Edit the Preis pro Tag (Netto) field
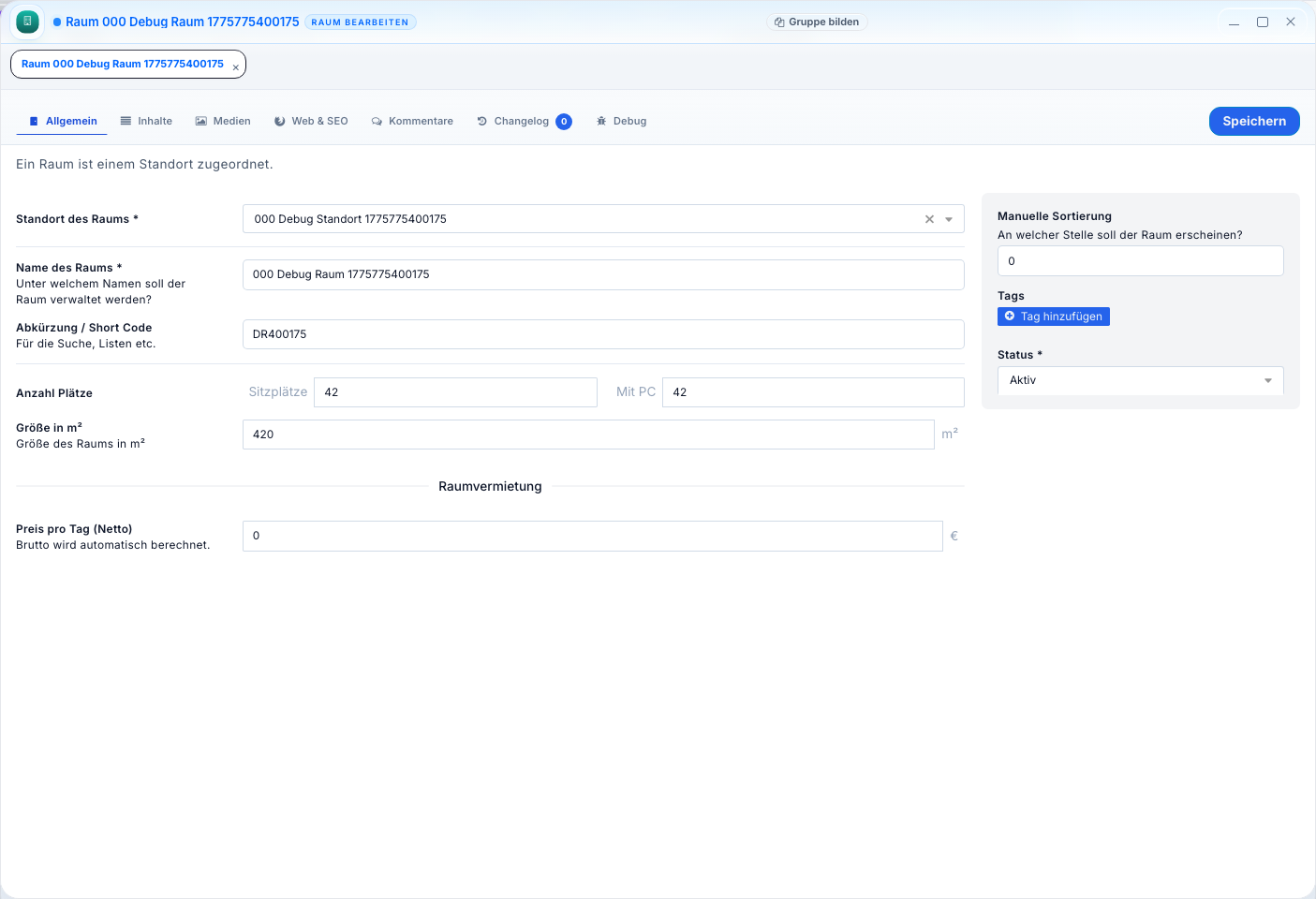 pos(592,536)
